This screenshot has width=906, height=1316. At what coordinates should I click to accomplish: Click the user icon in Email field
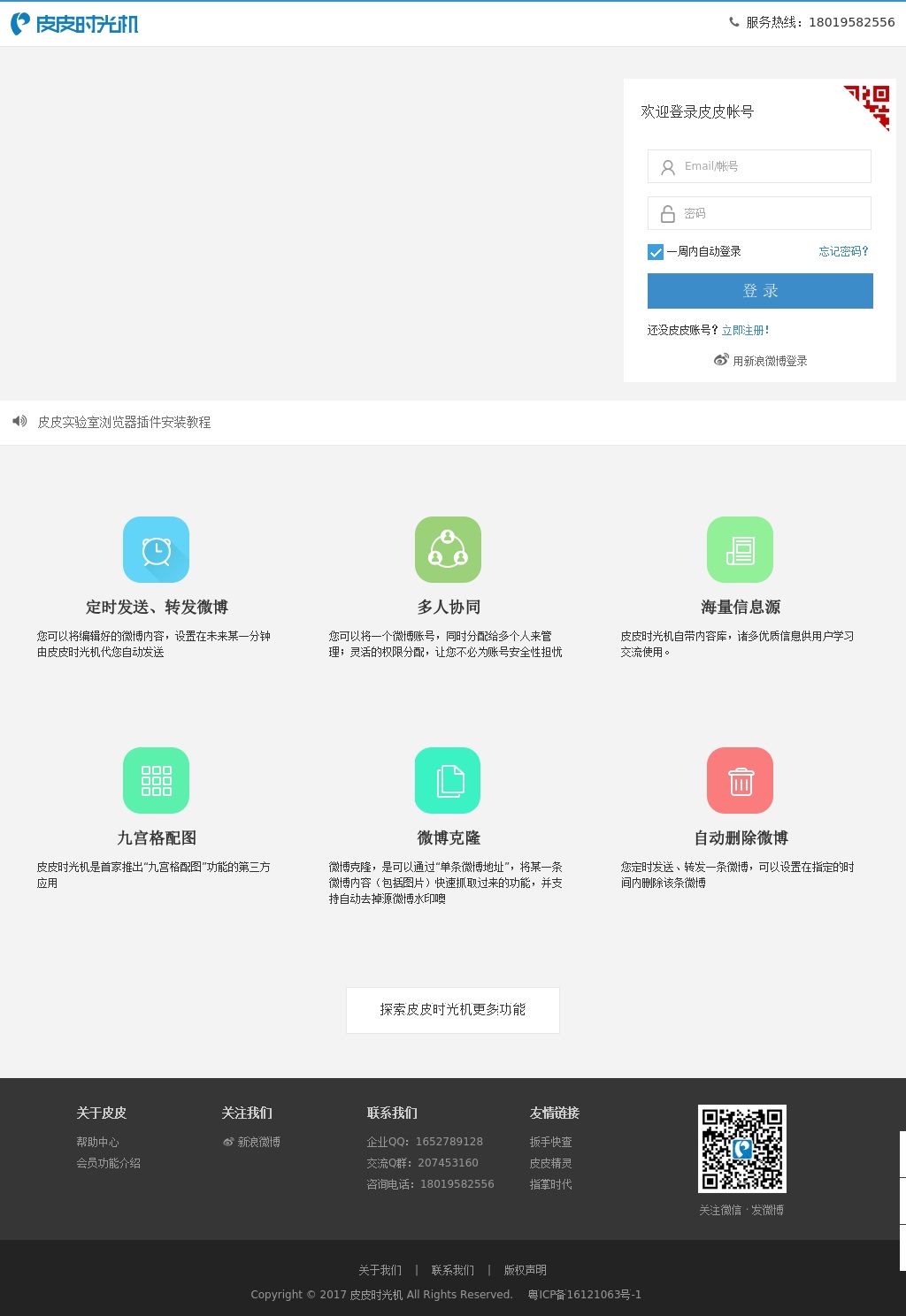[x=668, y=167]
